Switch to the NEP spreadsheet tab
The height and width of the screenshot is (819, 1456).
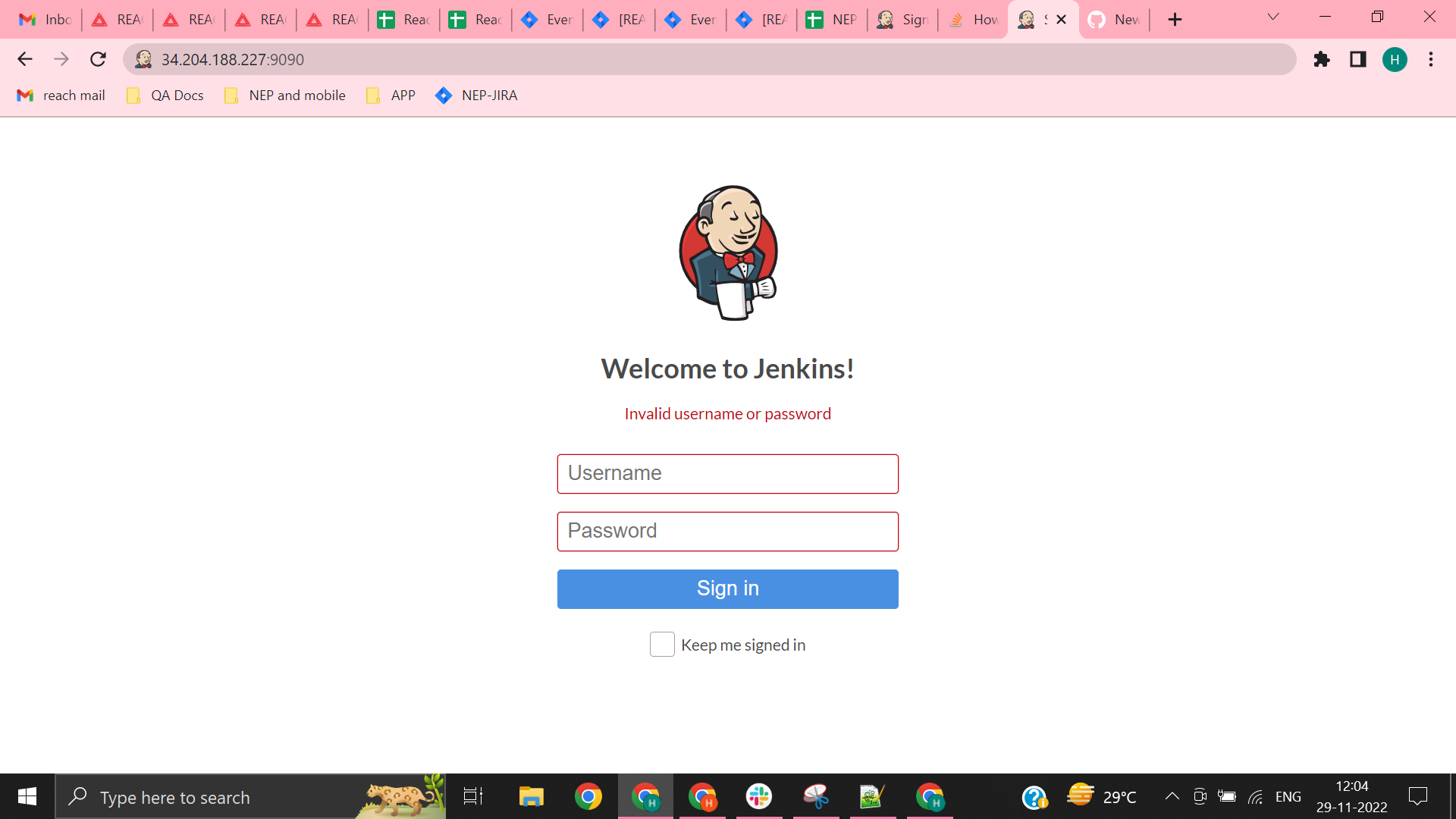point(832,20)
